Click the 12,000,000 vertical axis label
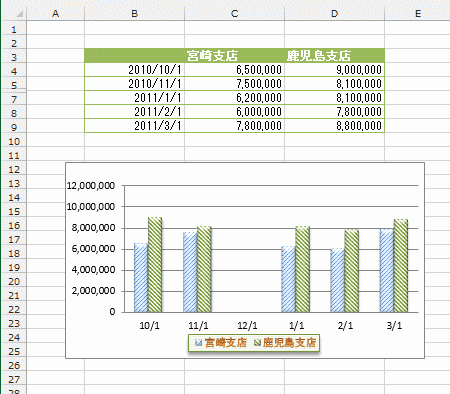The width and height of the screenshot is (450, 394). click(91, 186)
